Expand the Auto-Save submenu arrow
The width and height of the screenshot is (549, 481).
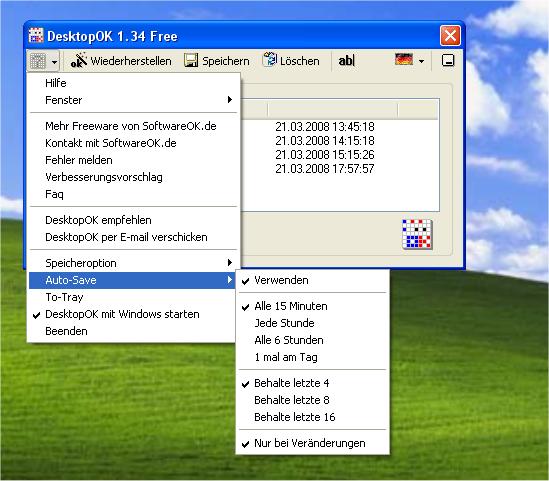pyautogui.click(x=230, y=280)
